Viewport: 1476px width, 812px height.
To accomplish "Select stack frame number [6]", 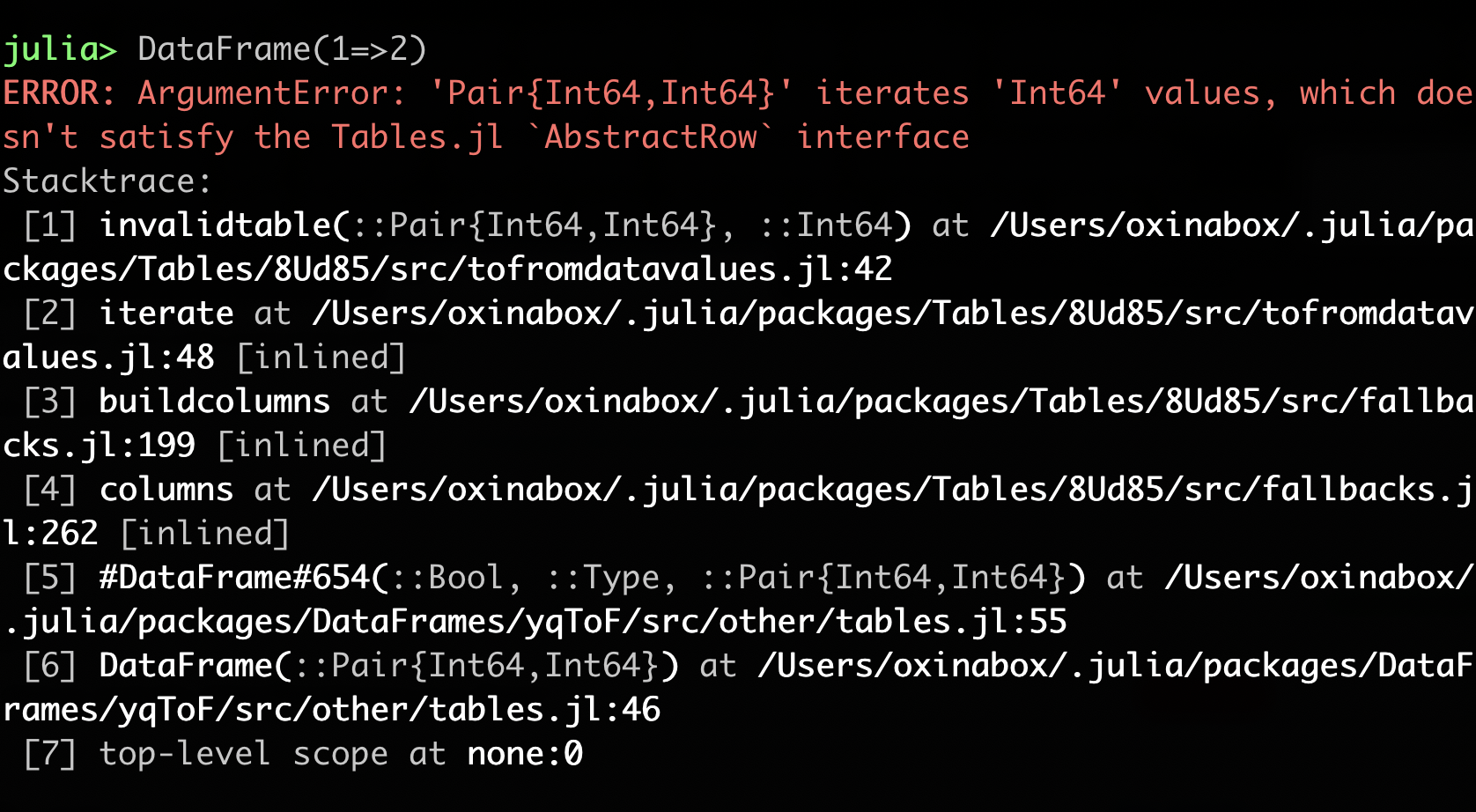I will (49, 666).
